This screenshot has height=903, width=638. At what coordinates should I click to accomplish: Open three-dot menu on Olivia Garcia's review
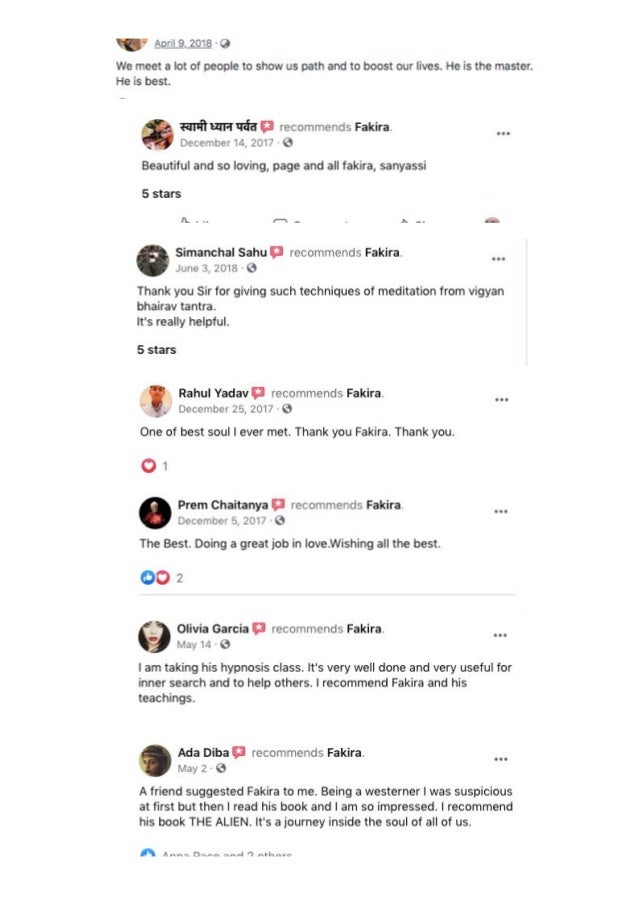coord(500,634)
